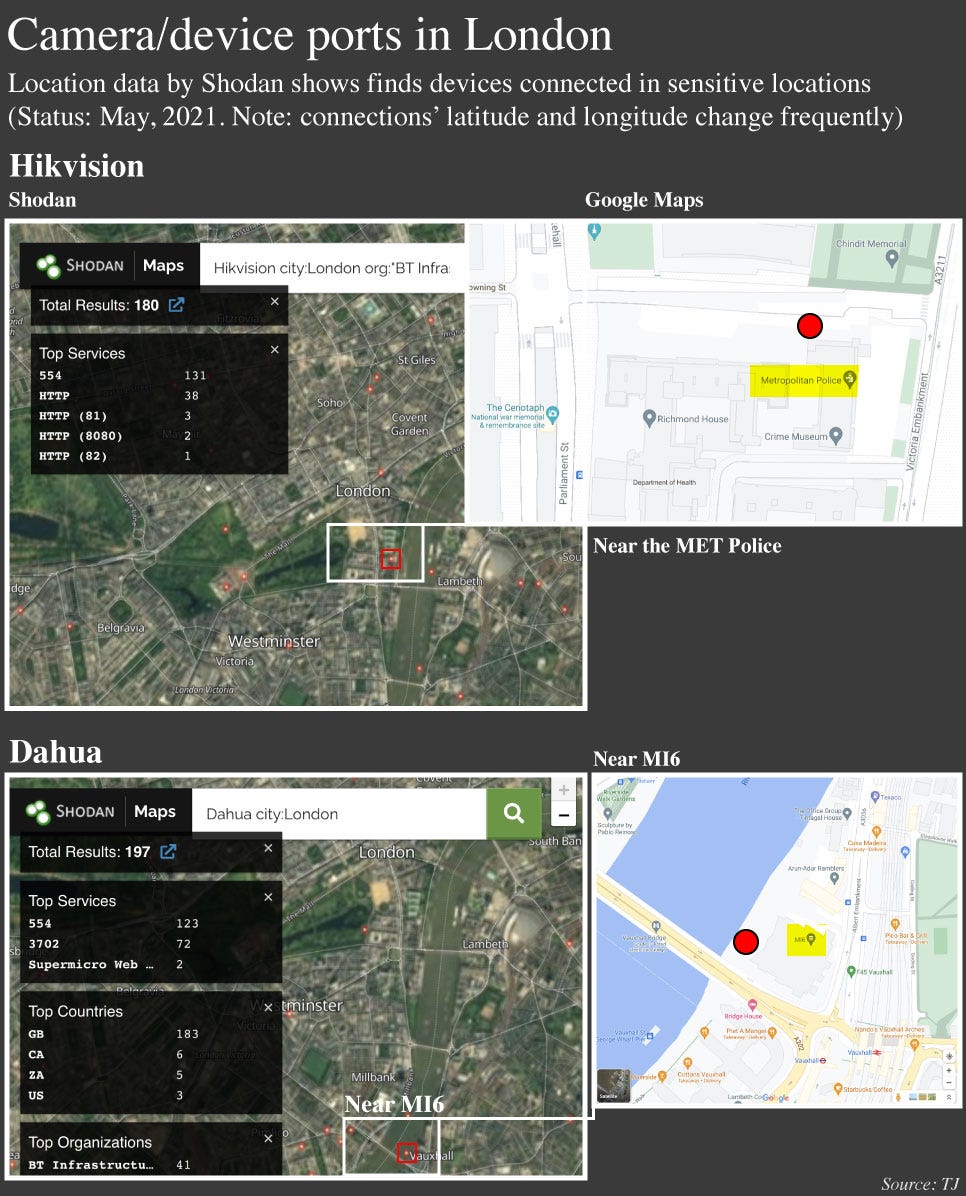Select the BT Infrastructu… organization row

pos(110,1165)
